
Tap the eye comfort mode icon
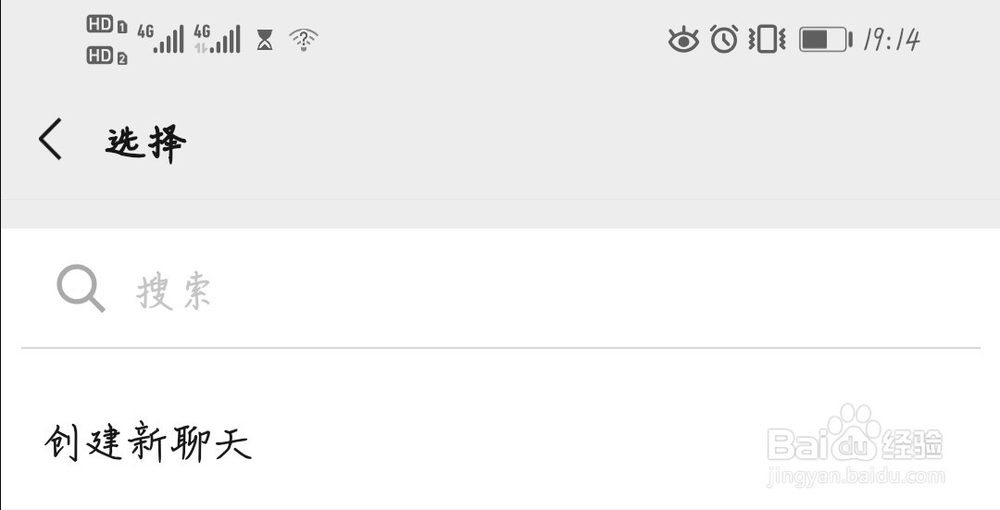click(x=684, y=40)
